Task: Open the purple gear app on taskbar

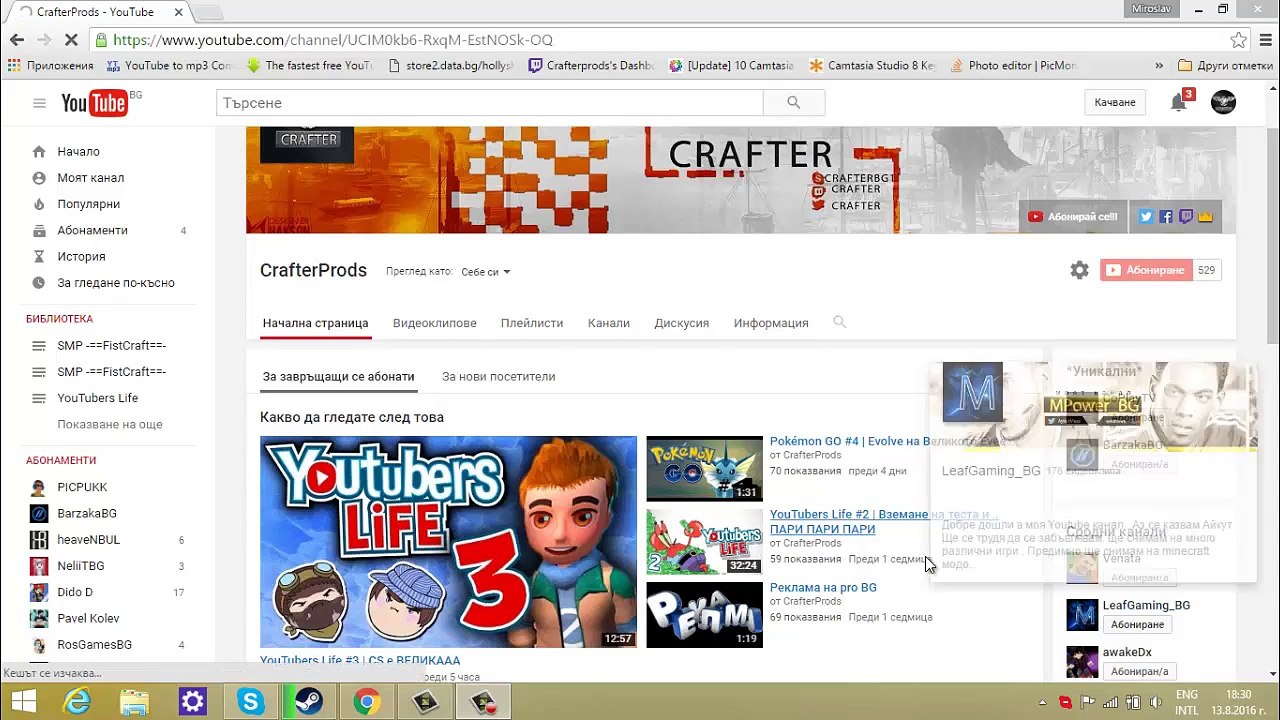Action: [192, 702]
